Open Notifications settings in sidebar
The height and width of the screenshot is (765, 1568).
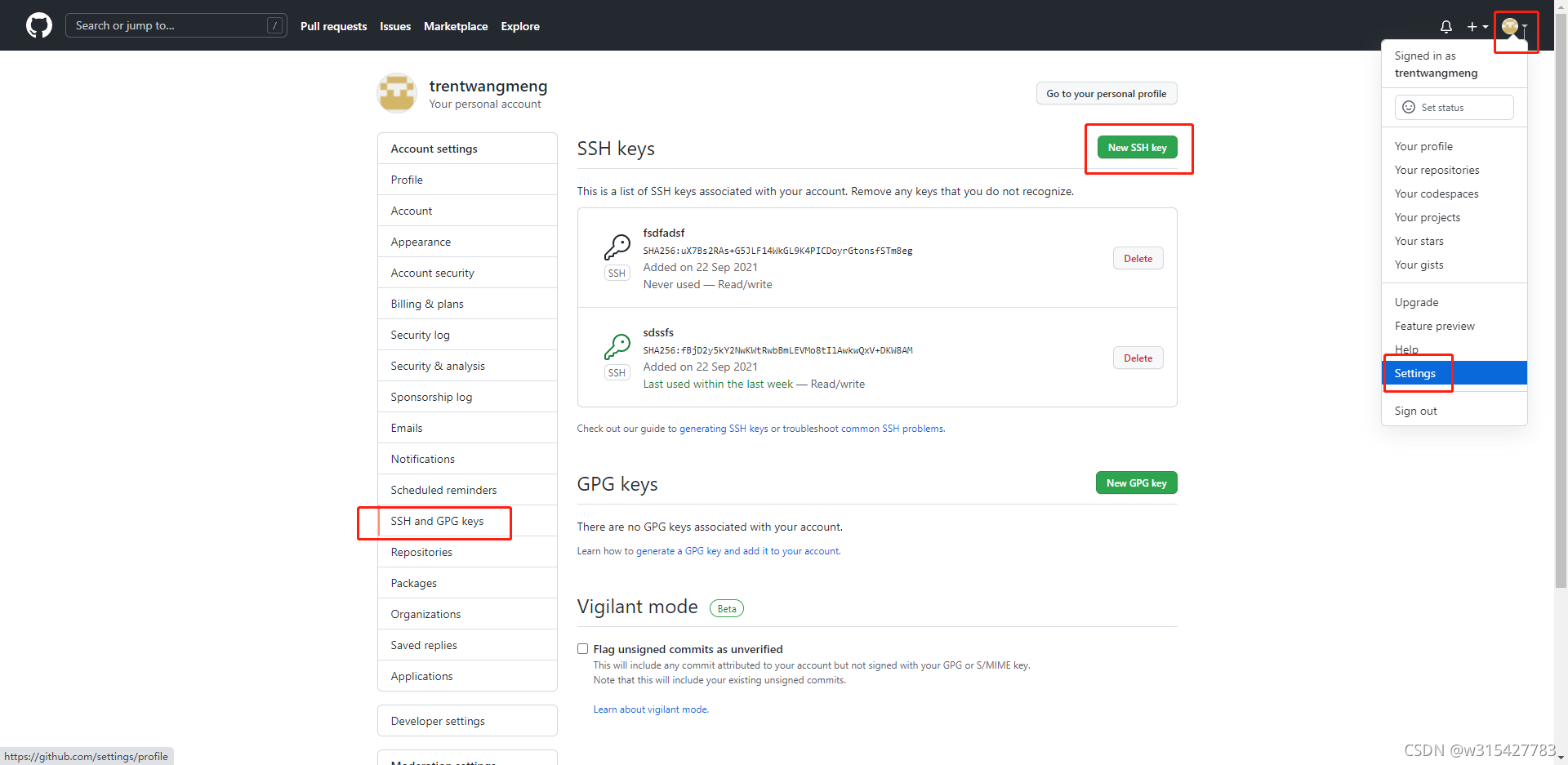467,459
